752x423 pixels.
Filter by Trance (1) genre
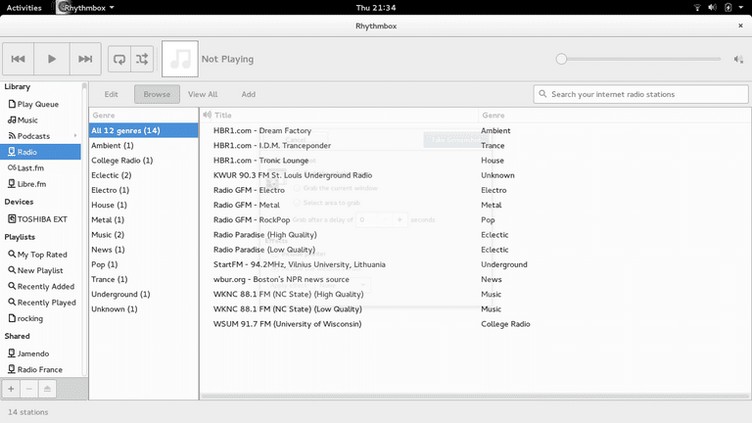pos(143,279)
